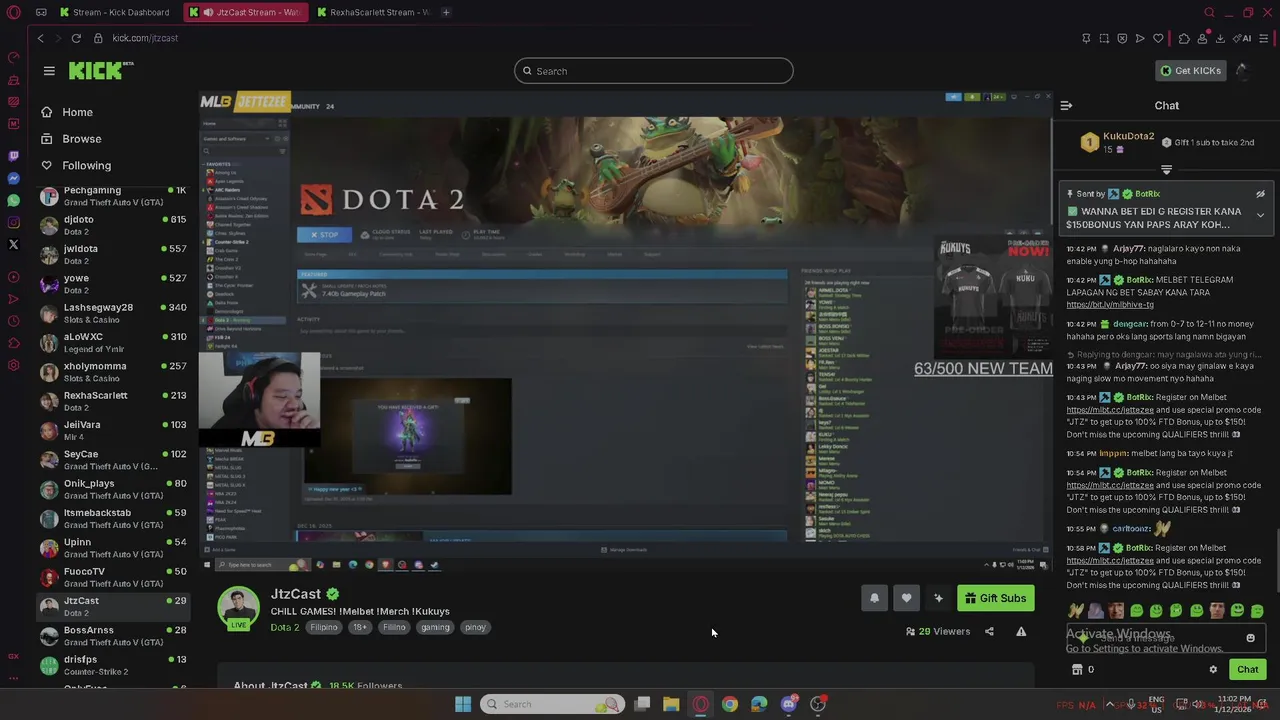Collapse the chat panel with arrow icon

coord(1066,105)
